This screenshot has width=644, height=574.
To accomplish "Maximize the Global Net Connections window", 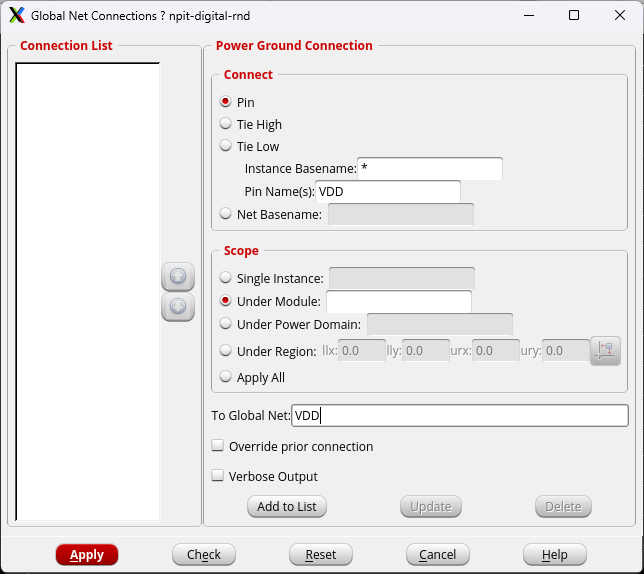I will coord(574,16).
